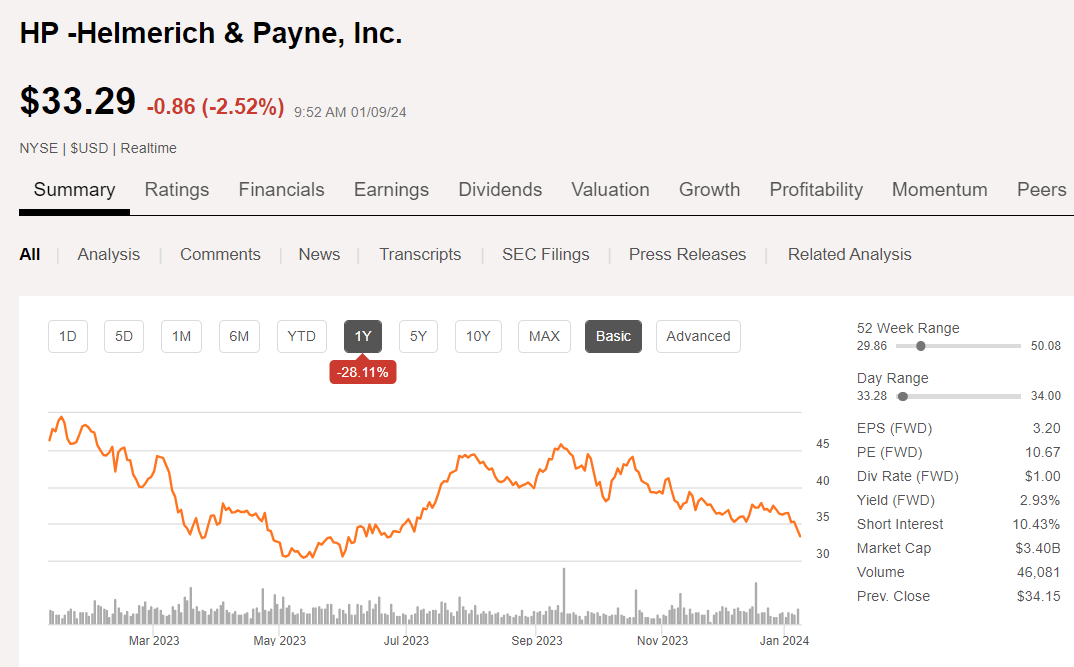
Task: Click the 52 Week Range slider marker
Action: point(919,347)
